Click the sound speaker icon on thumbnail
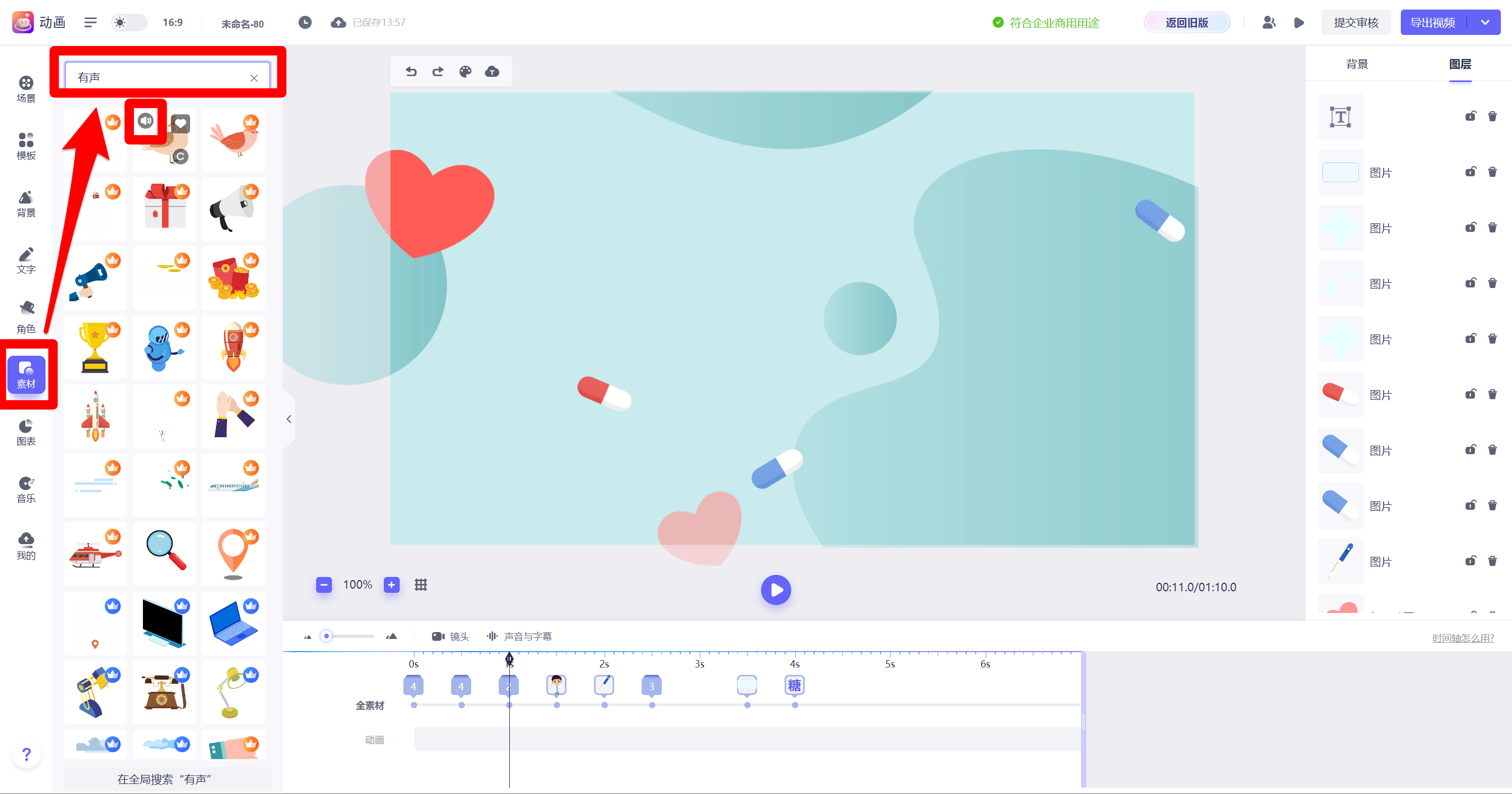This screenshot has width=1512, height=794. 146,121
